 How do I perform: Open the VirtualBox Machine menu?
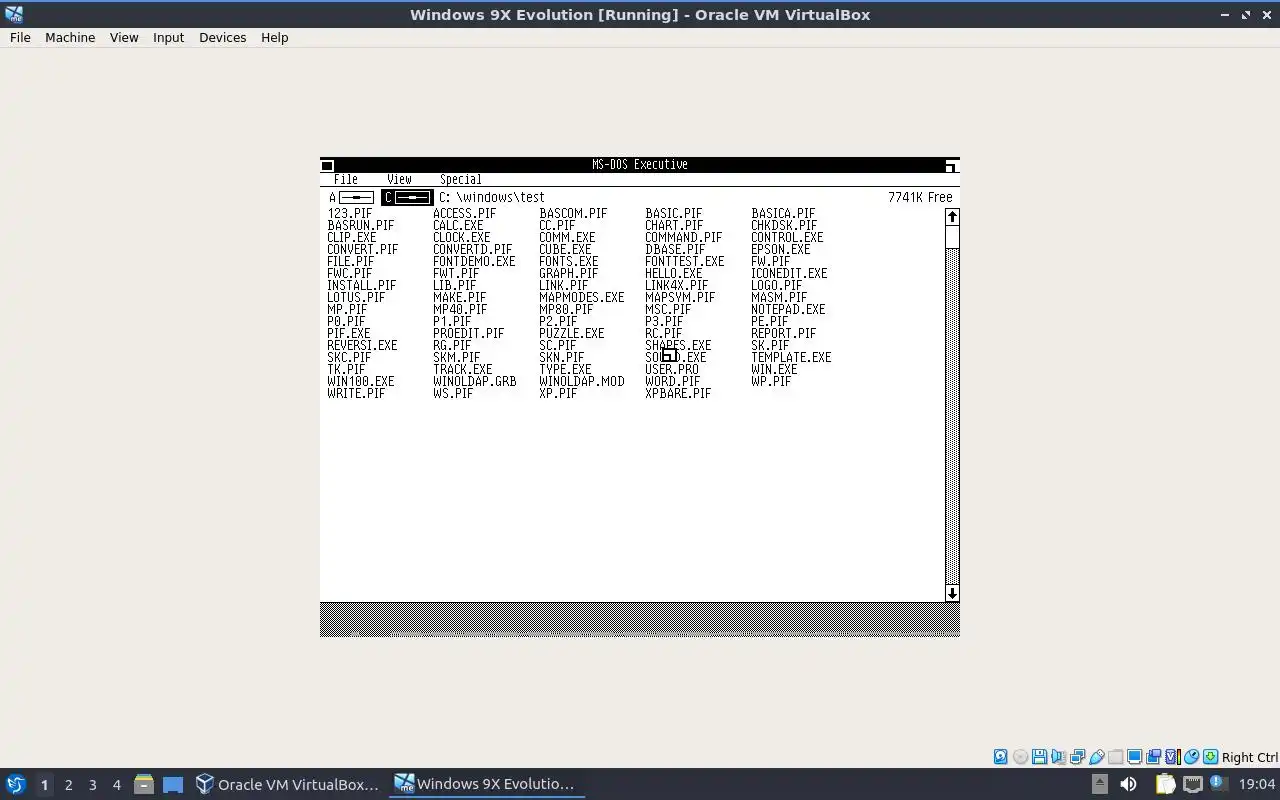click(x=70, y=37)
